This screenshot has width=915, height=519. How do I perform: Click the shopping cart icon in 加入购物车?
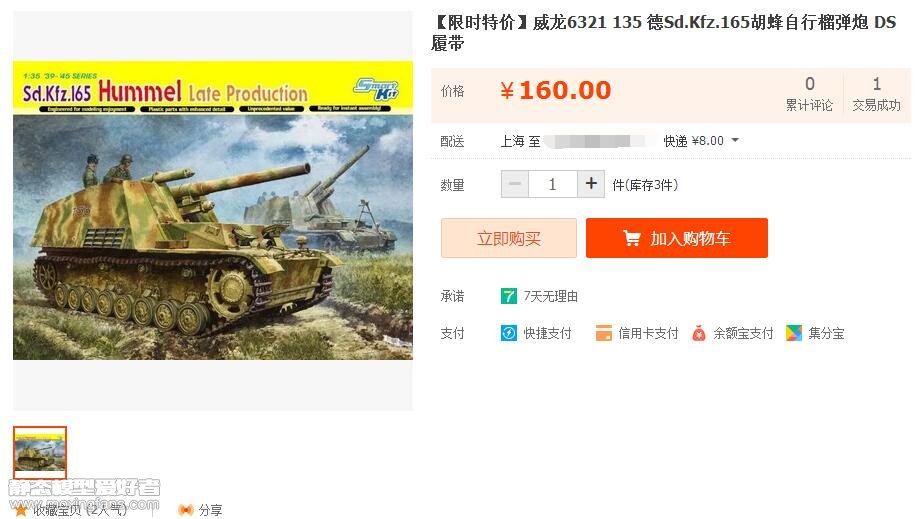pyautogui.click(x=632, y=238)
